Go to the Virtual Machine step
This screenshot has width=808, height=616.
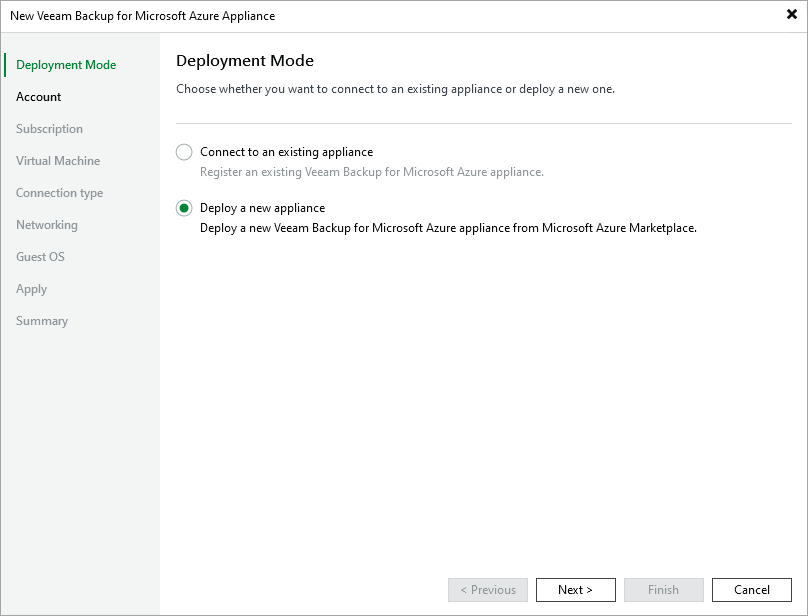pyautogui.click(x=58, y=161)
